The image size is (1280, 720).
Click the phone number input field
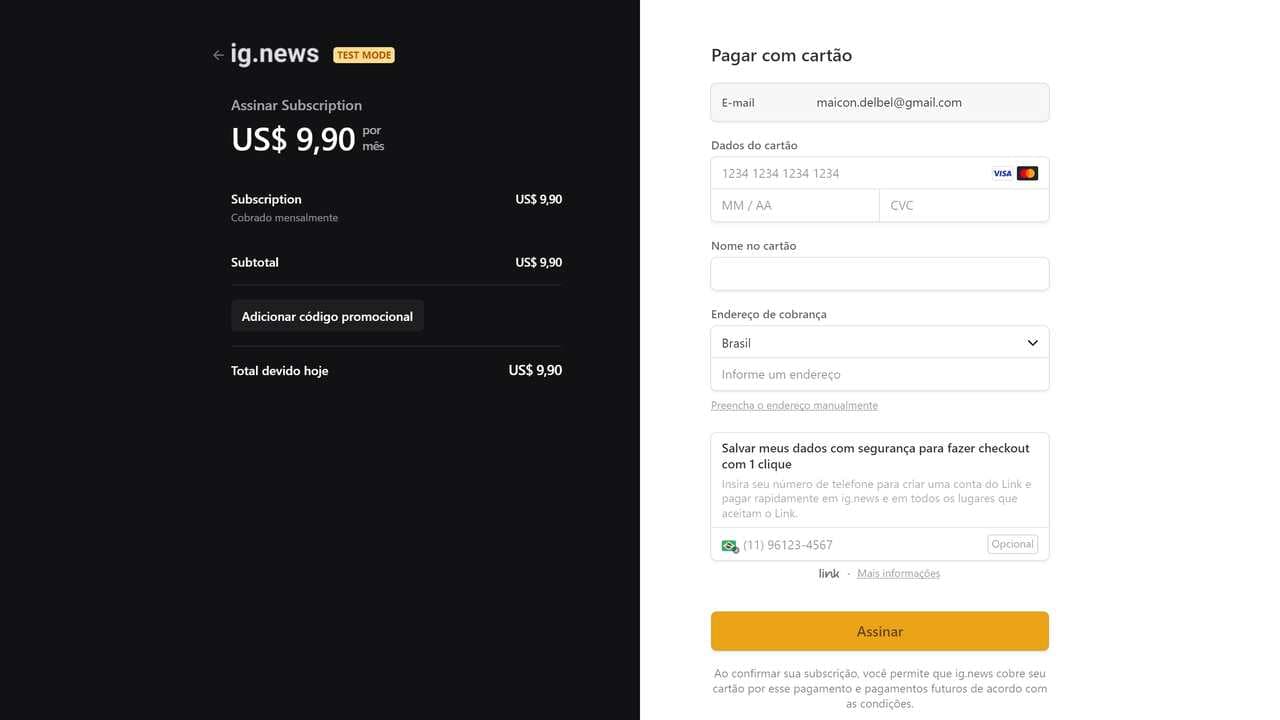[x=860, y=545]
